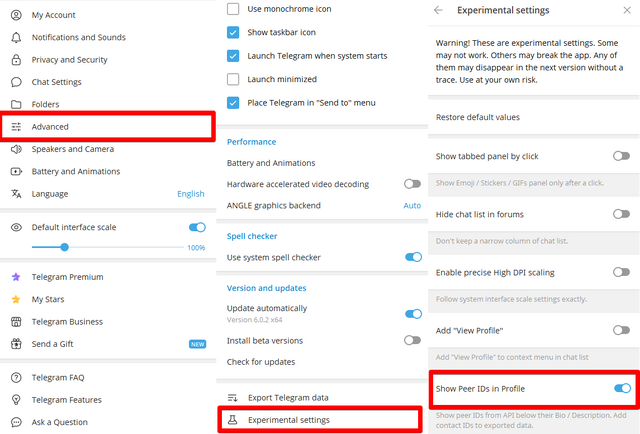Image resolution: width=640 pixels, height=434 pixels.
Task: Open the Folders settings section
Action: pyautogui.click(x=48, y=104)
